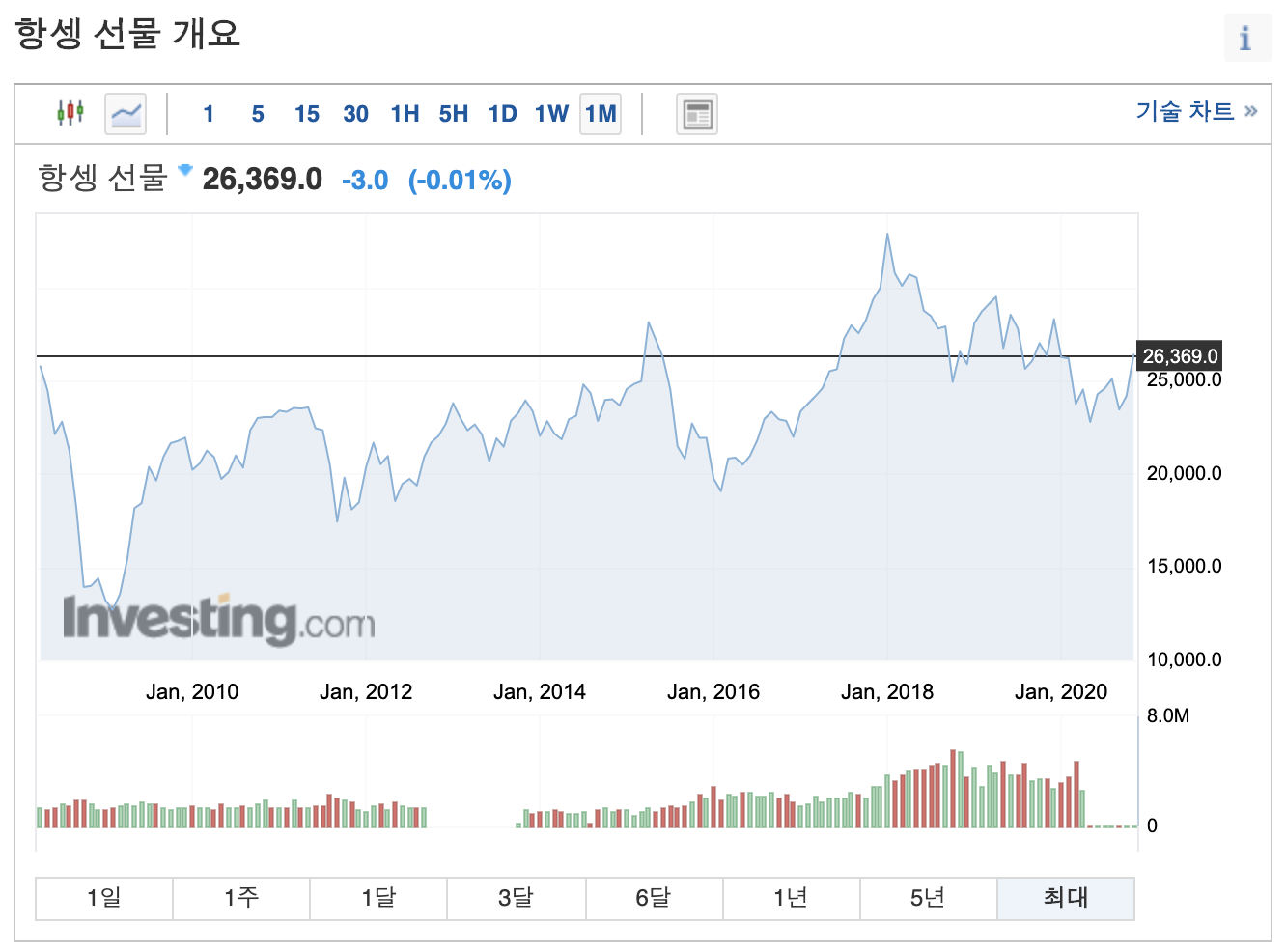This screenshot has height=952, width=1286.
Task: Click the Jan, 2018 axis label
Action: coord(887,691)
